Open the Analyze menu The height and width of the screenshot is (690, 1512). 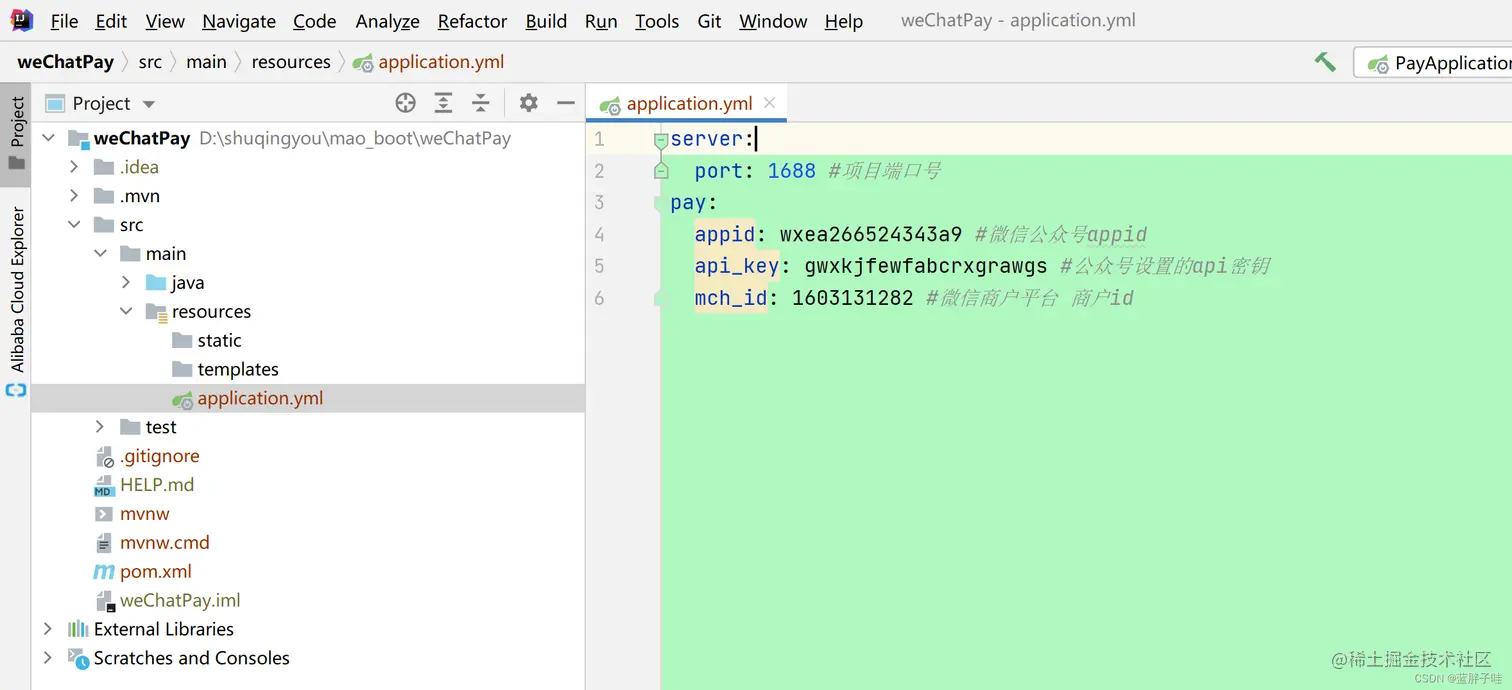click(387, 21)
